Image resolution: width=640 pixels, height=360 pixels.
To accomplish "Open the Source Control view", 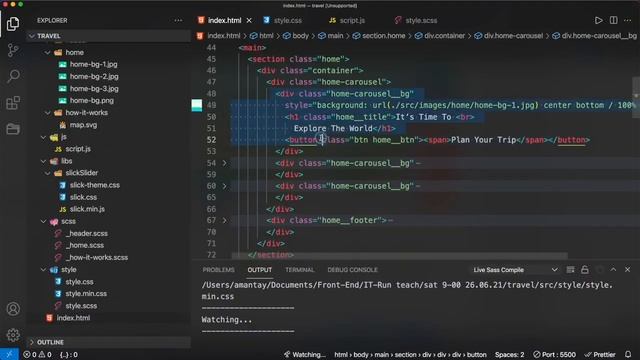I will (13, 50).
